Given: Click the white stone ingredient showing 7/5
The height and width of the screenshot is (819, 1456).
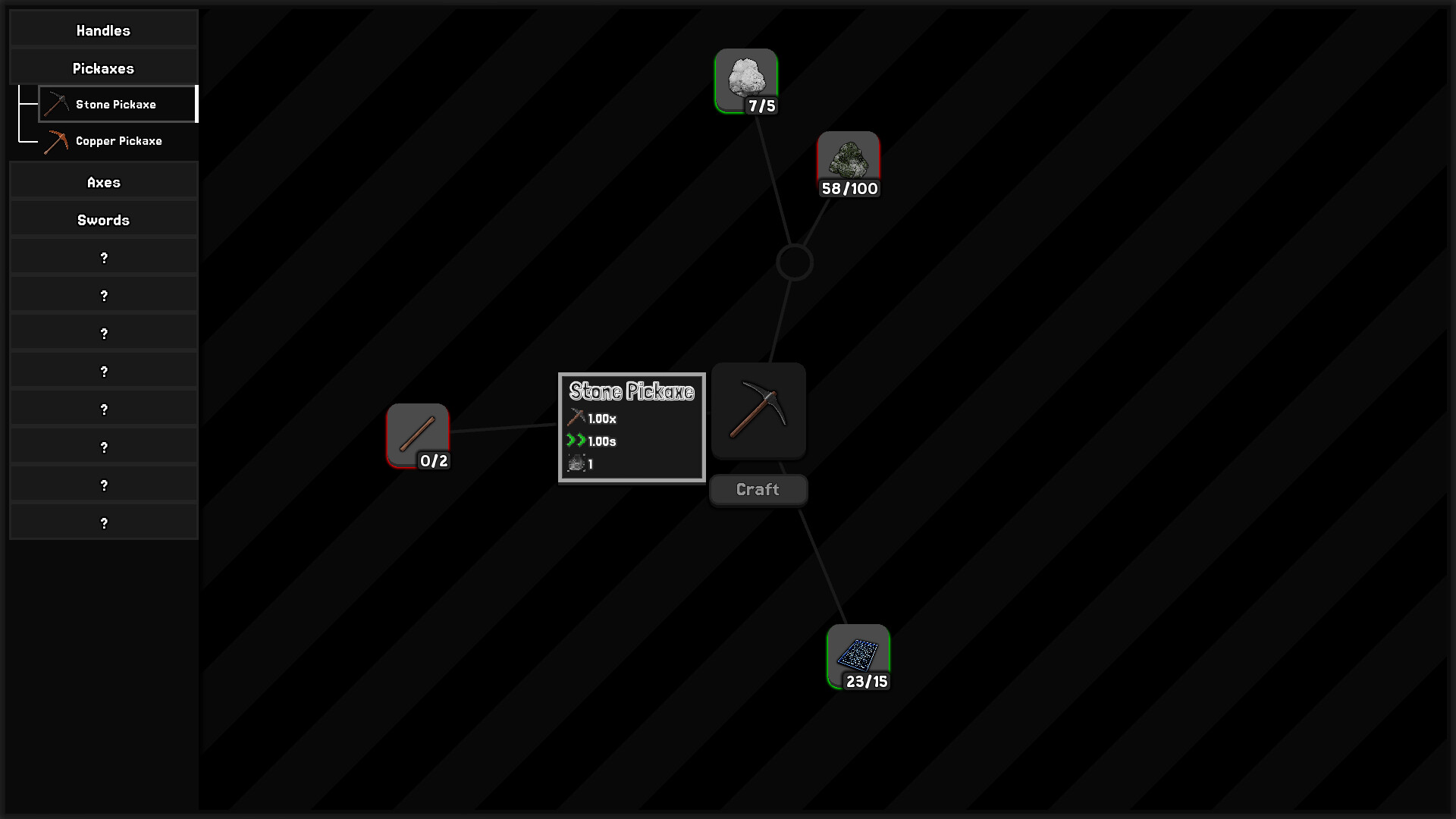Looking at the screenshot, I should 746,82.
